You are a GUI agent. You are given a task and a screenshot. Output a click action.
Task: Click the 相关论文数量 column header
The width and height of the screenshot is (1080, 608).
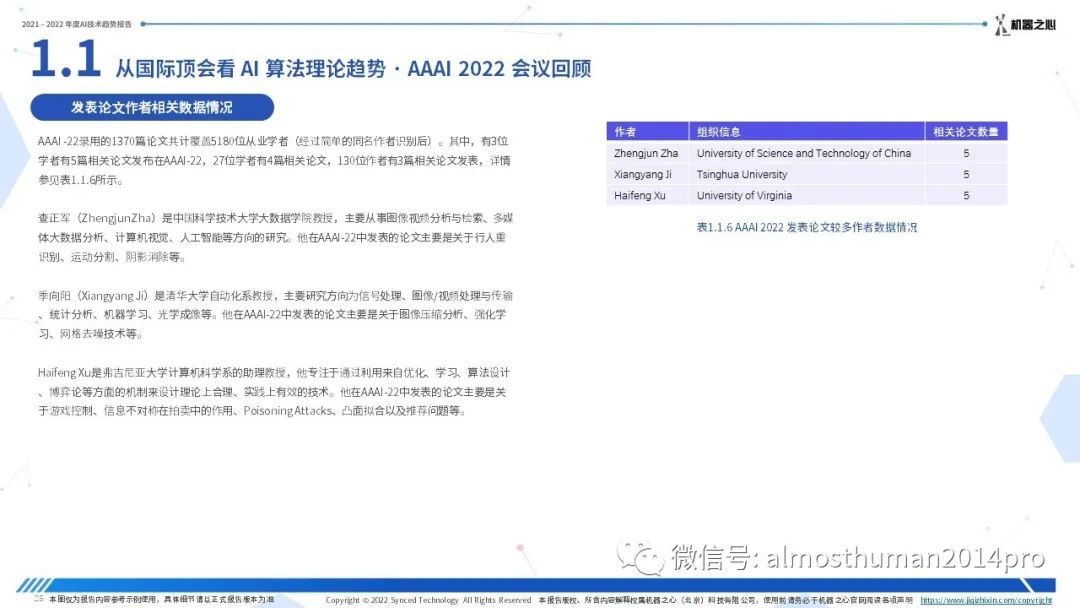965,131
